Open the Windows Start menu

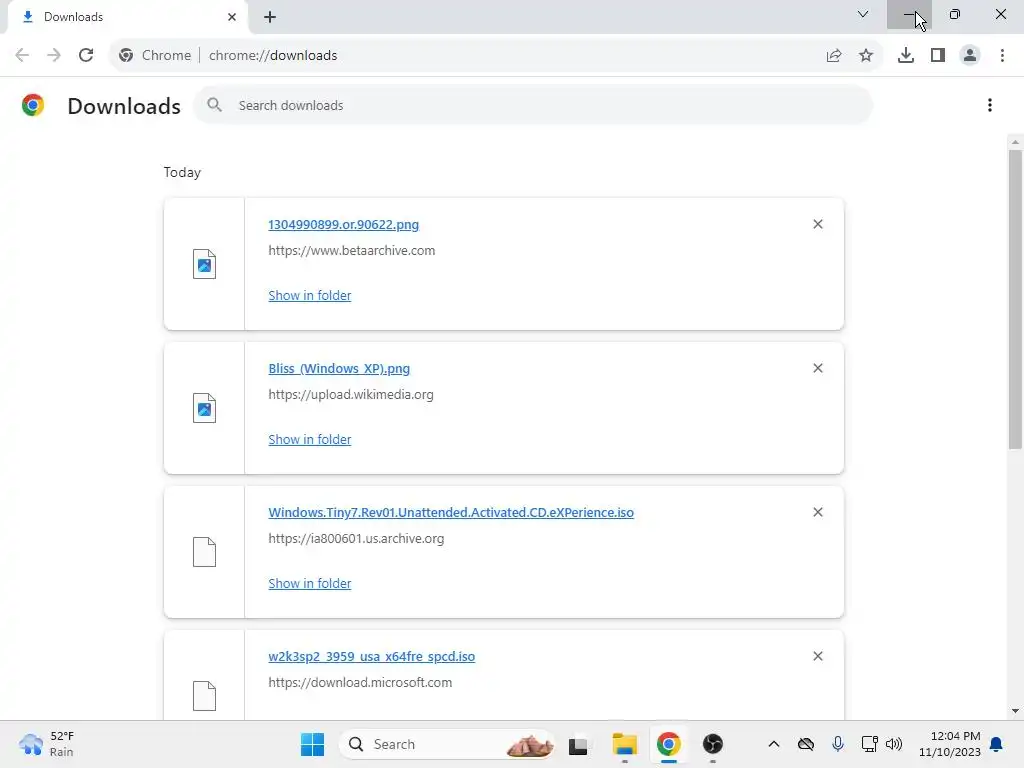click(312, 744)
